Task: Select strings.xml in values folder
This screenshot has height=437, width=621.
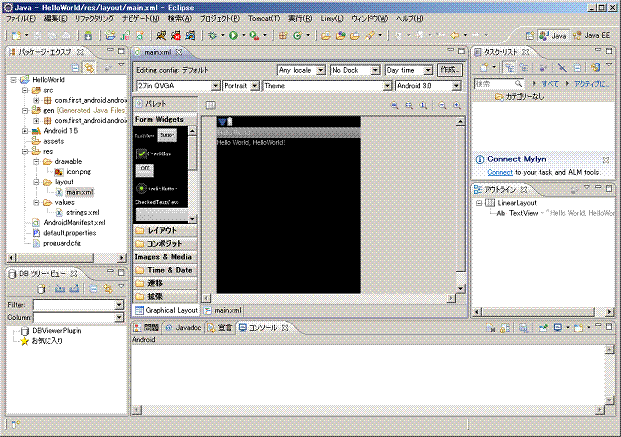Action: coord(78,212)
